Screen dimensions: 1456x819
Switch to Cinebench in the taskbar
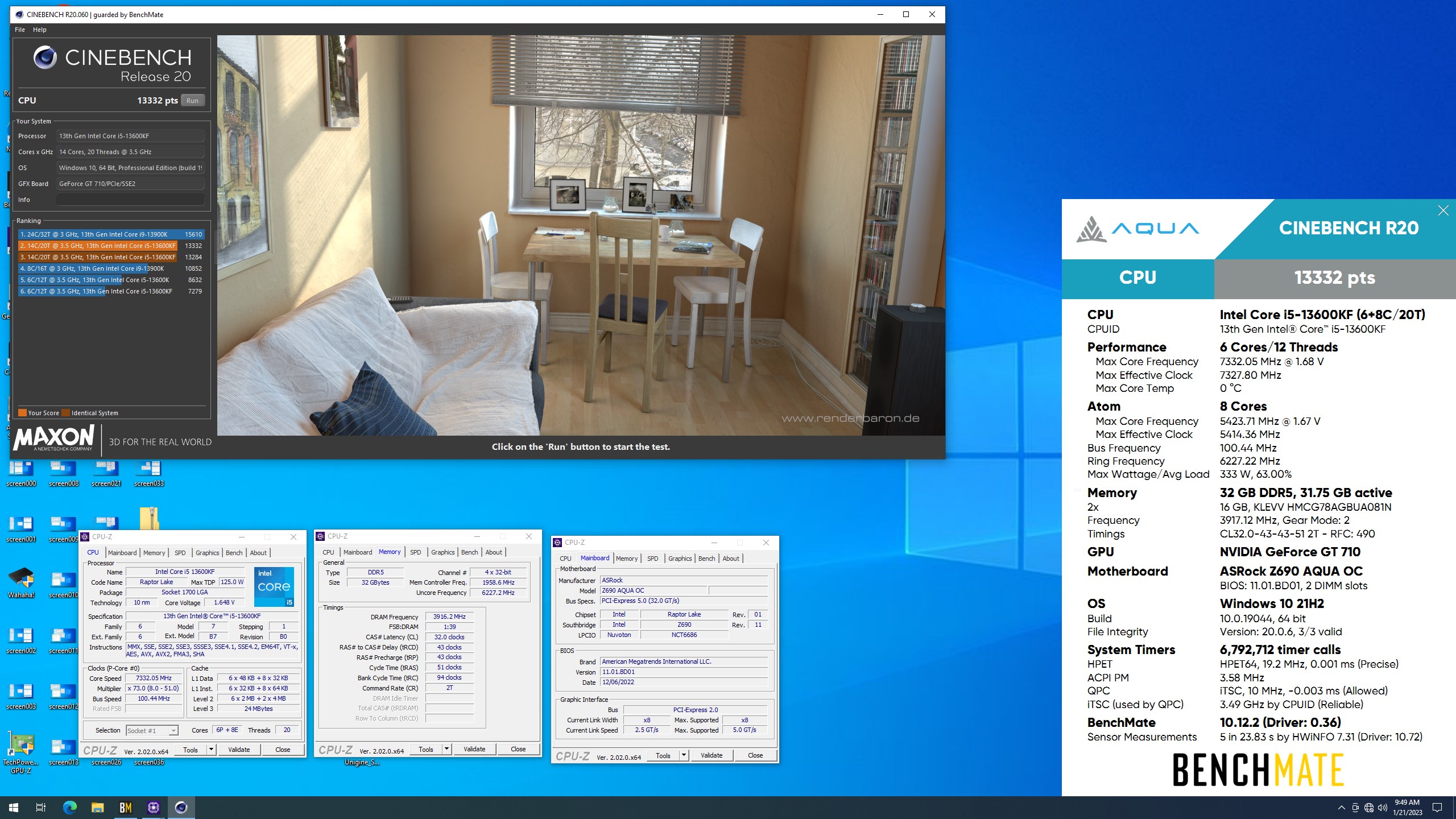point(181,808)
